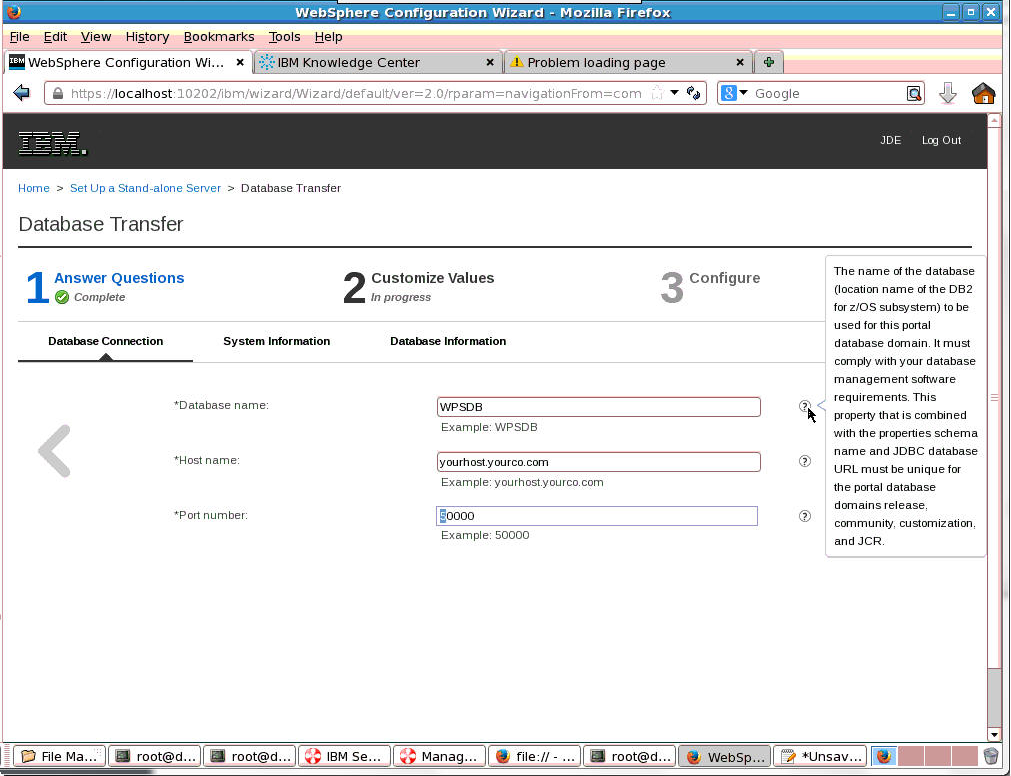Open a new browser tab with plus icon
This screenshot has height=776, width=1011.
768,62
